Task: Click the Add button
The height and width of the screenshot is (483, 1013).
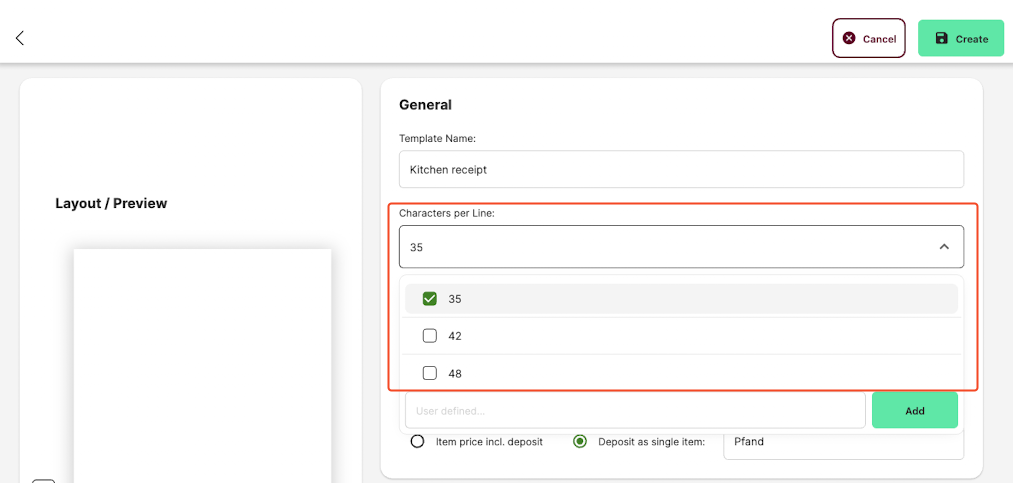Action: point(915,410)
